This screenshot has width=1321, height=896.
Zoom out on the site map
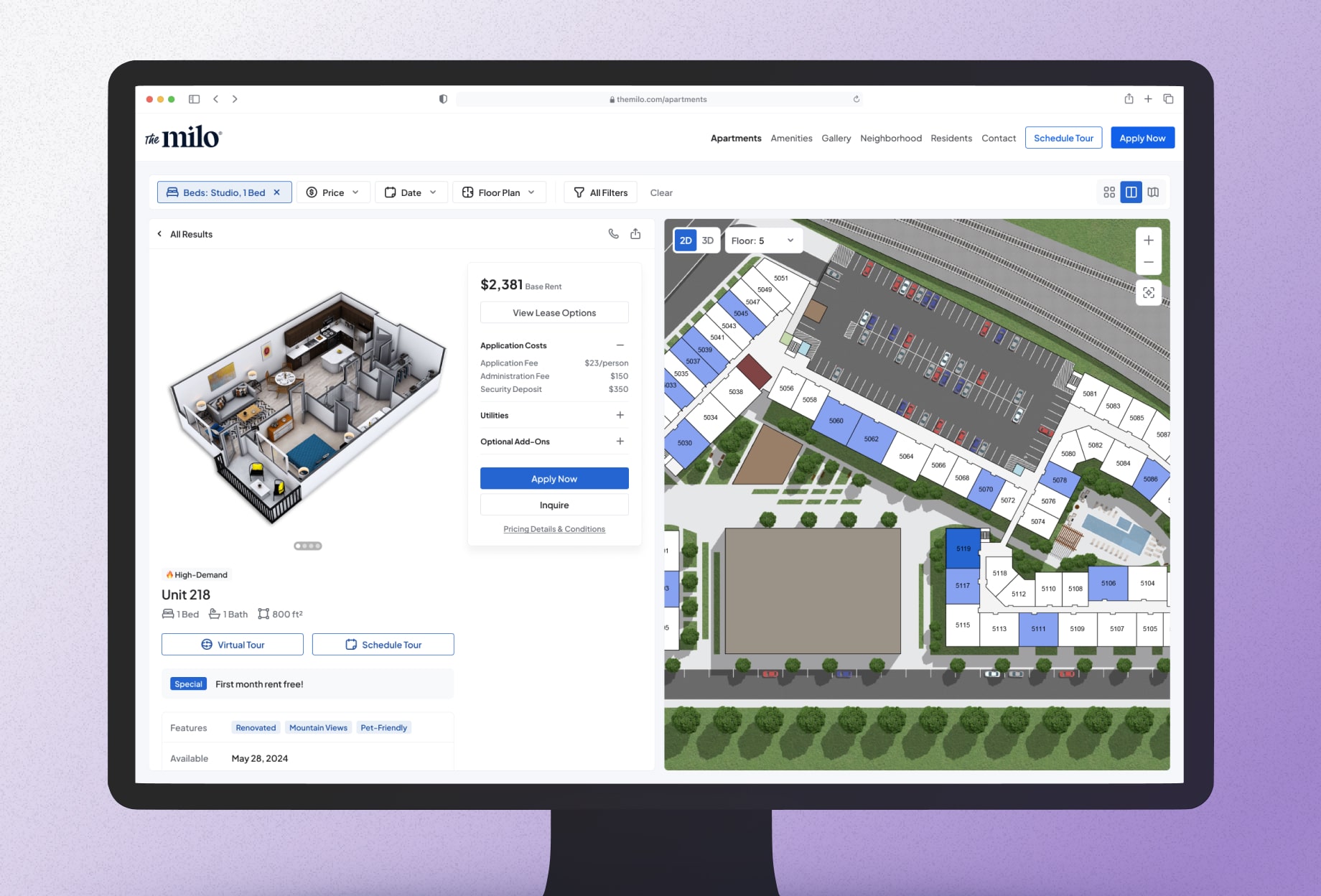1149,263
